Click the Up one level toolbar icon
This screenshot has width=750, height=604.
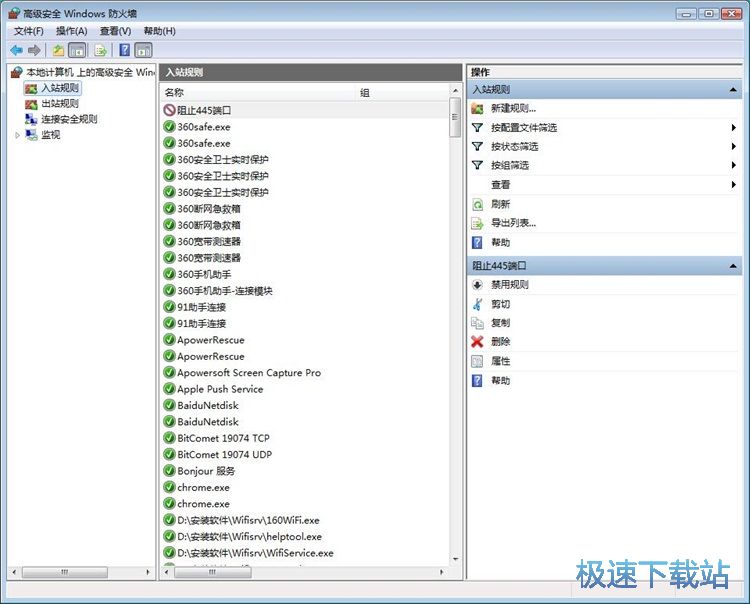(x=58, y=50)
